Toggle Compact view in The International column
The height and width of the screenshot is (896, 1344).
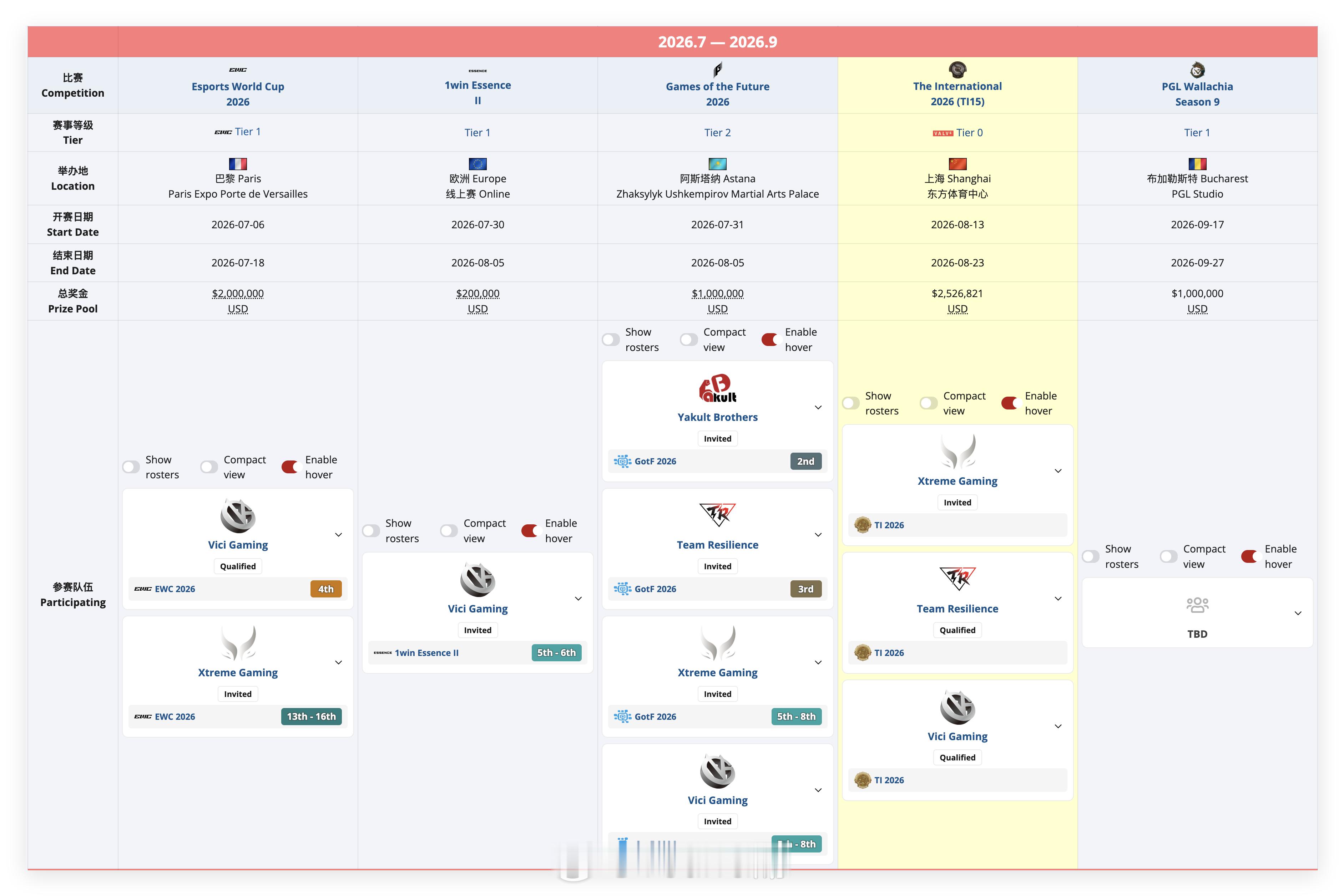pyautogui.click(x=928, y=403)
